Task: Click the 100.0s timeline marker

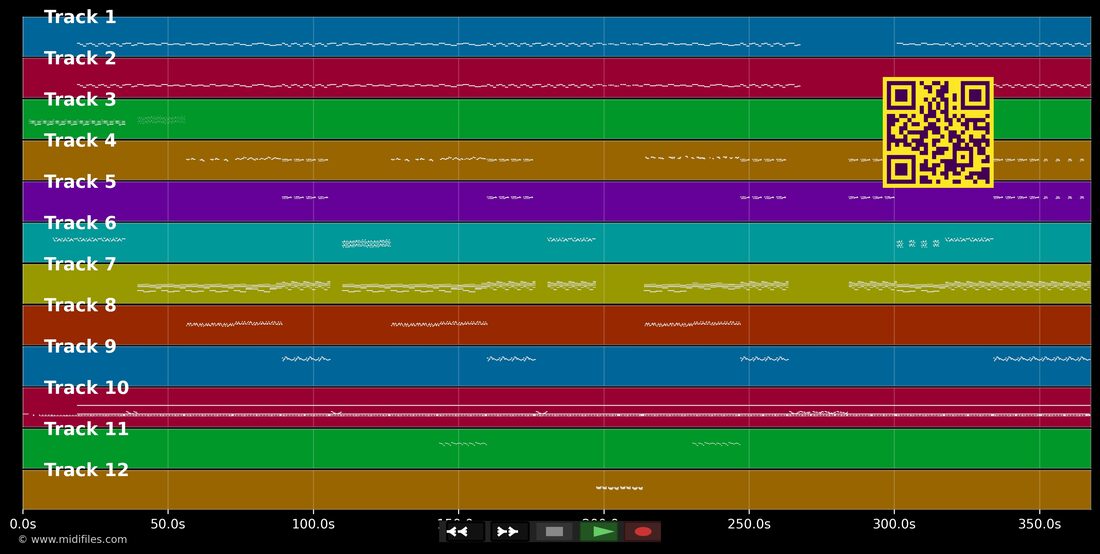Action: coord(313,524)
